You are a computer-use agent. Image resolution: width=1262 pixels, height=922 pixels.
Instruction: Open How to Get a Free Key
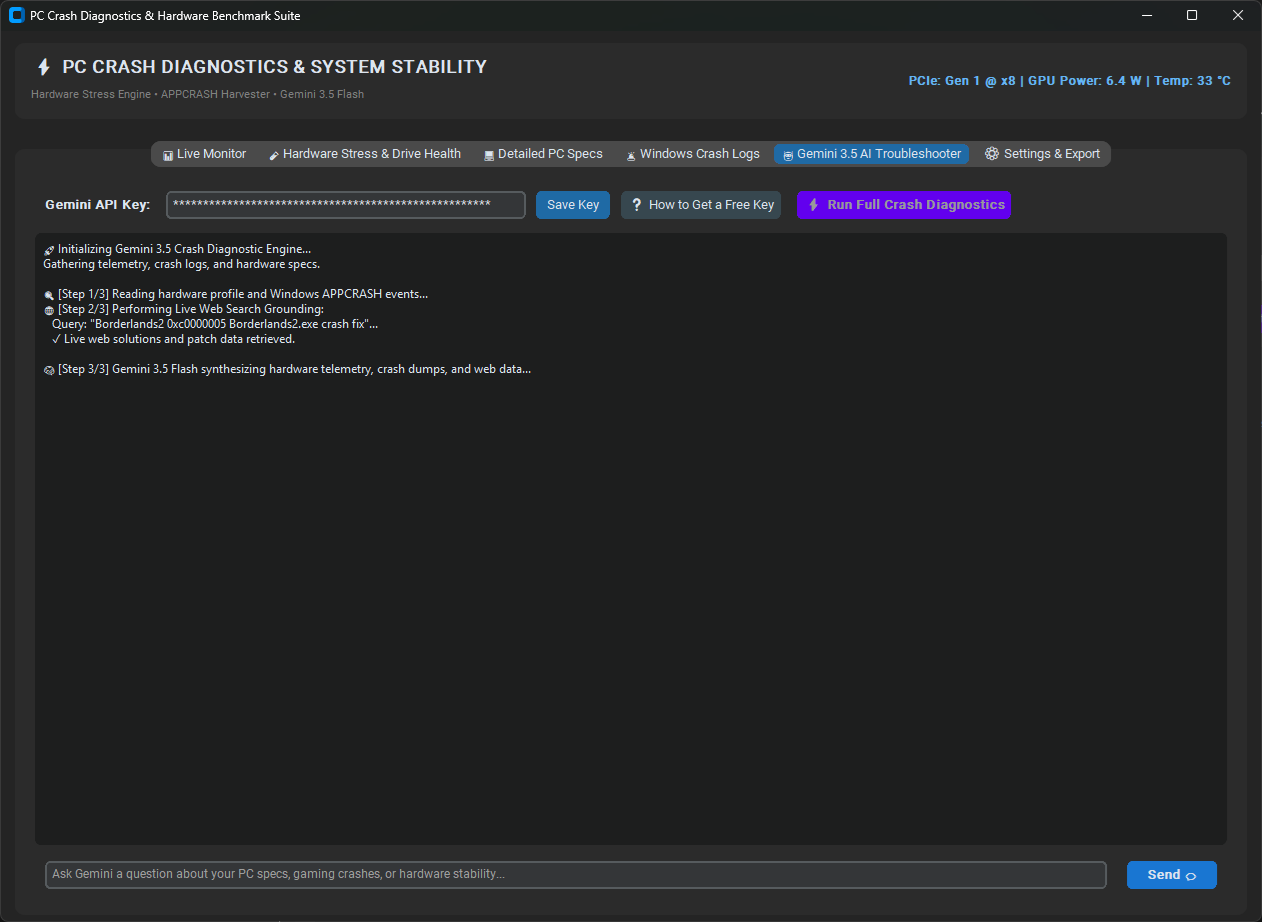point(701,205)
